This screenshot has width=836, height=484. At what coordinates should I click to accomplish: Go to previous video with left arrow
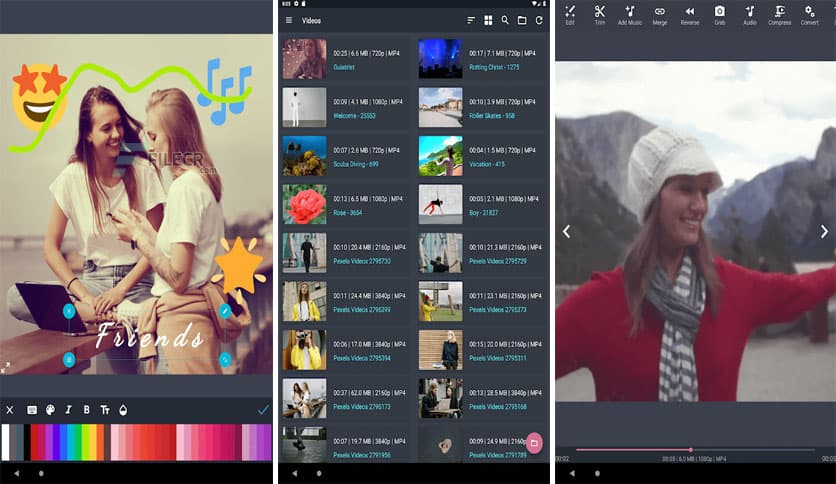(x=567, y=231)
